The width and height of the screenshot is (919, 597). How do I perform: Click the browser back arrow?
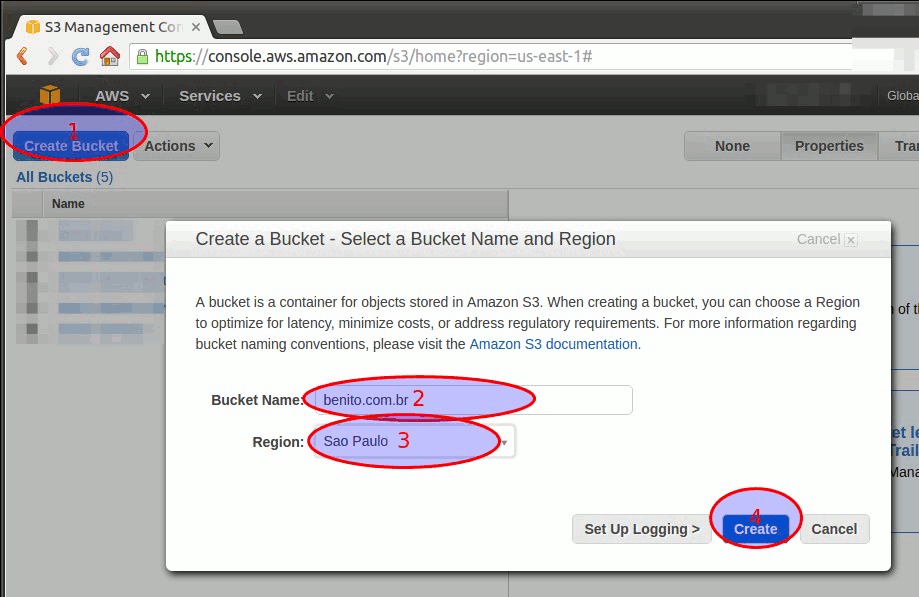click(x=22, y=56)
